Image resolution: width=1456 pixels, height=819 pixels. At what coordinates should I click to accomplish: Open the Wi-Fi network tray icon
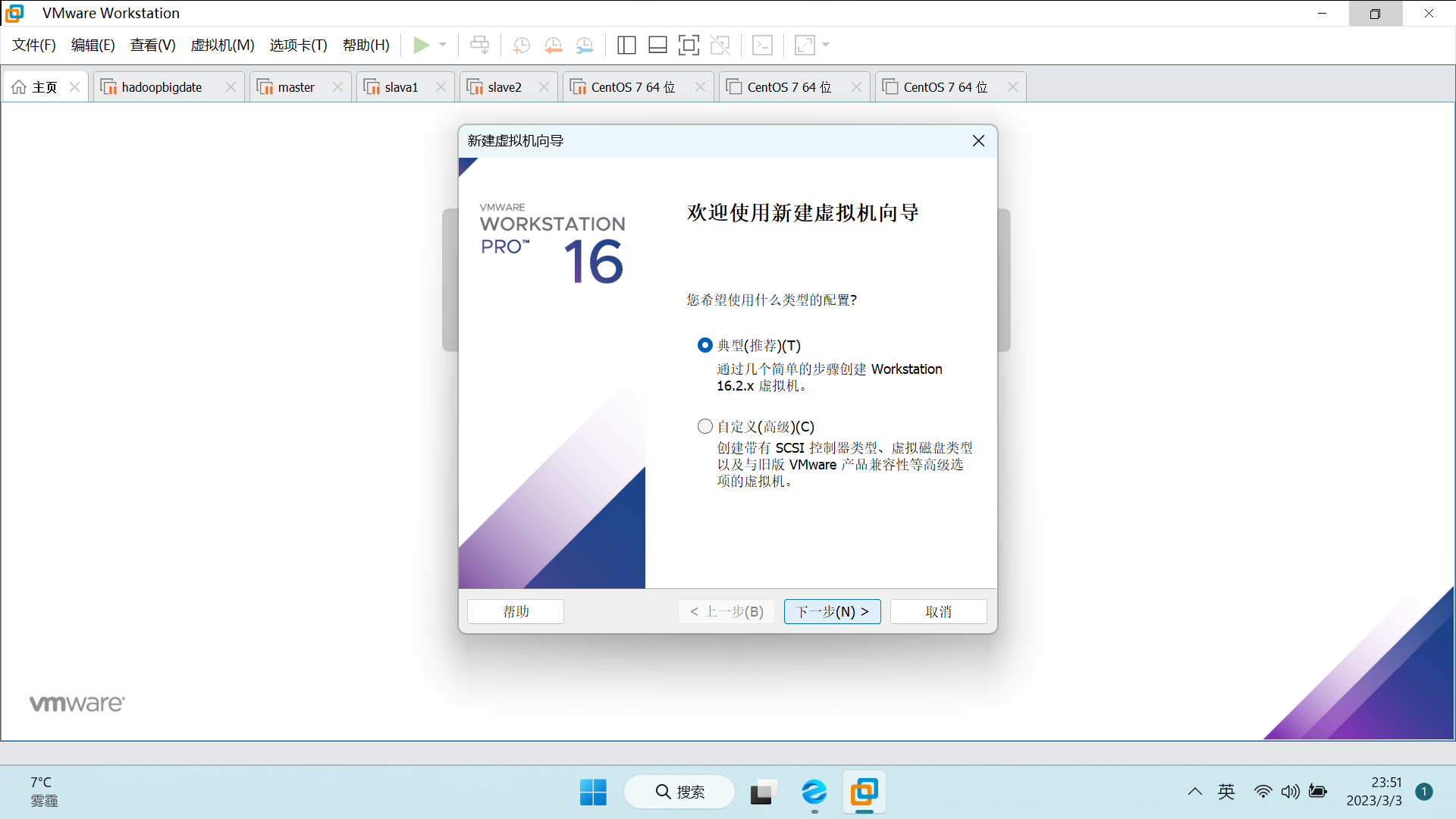pyautogui.click(x=1263, y=792)
